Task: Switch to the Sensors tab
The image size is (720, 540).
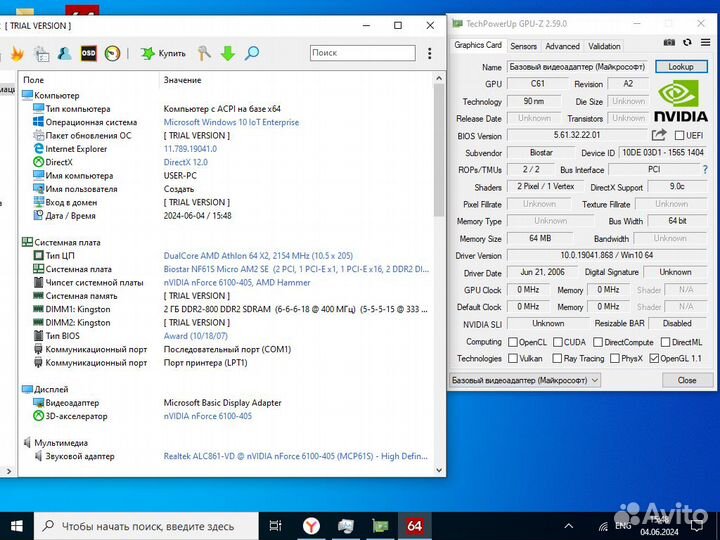Action: (523, 46)
